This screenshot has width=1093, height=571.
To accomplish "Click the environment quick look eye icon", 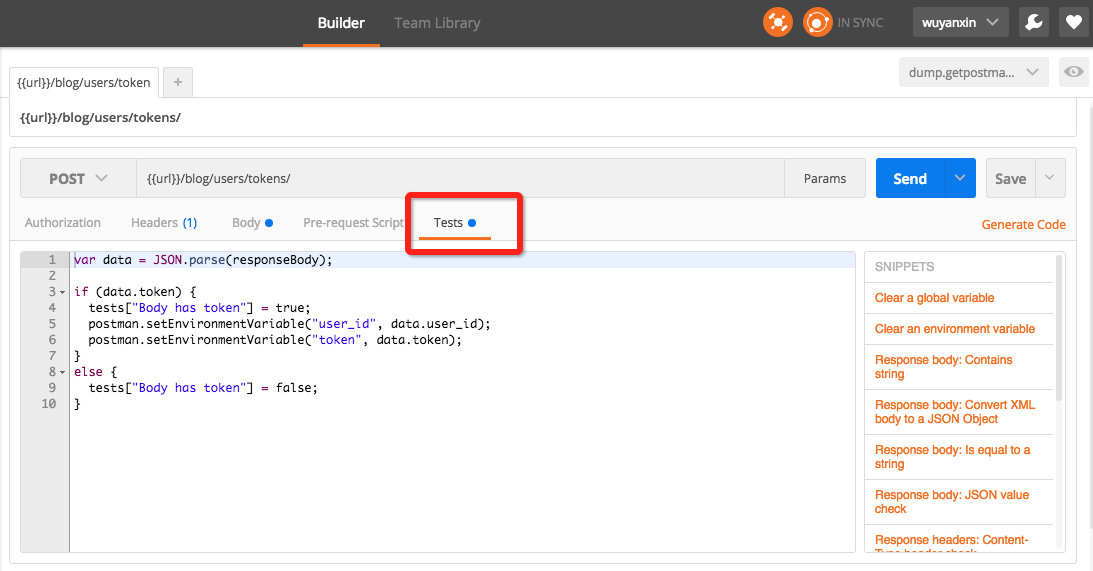I will [x=1074, y=72].
